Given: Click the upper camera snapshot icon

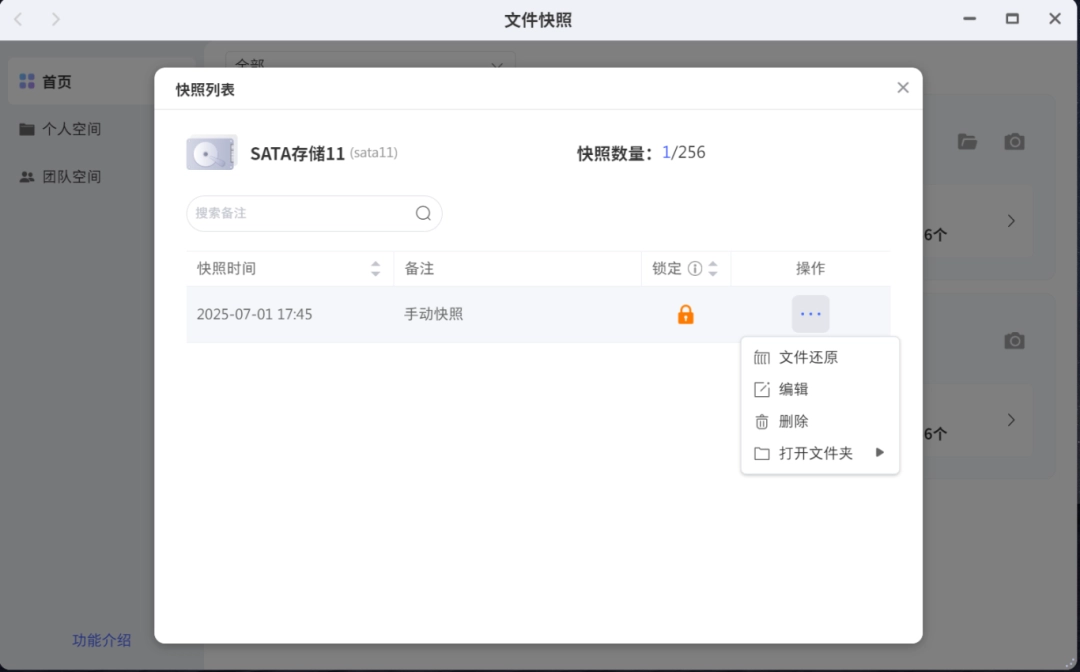Looking at the screenshot, I should [x=1014, y=142].
